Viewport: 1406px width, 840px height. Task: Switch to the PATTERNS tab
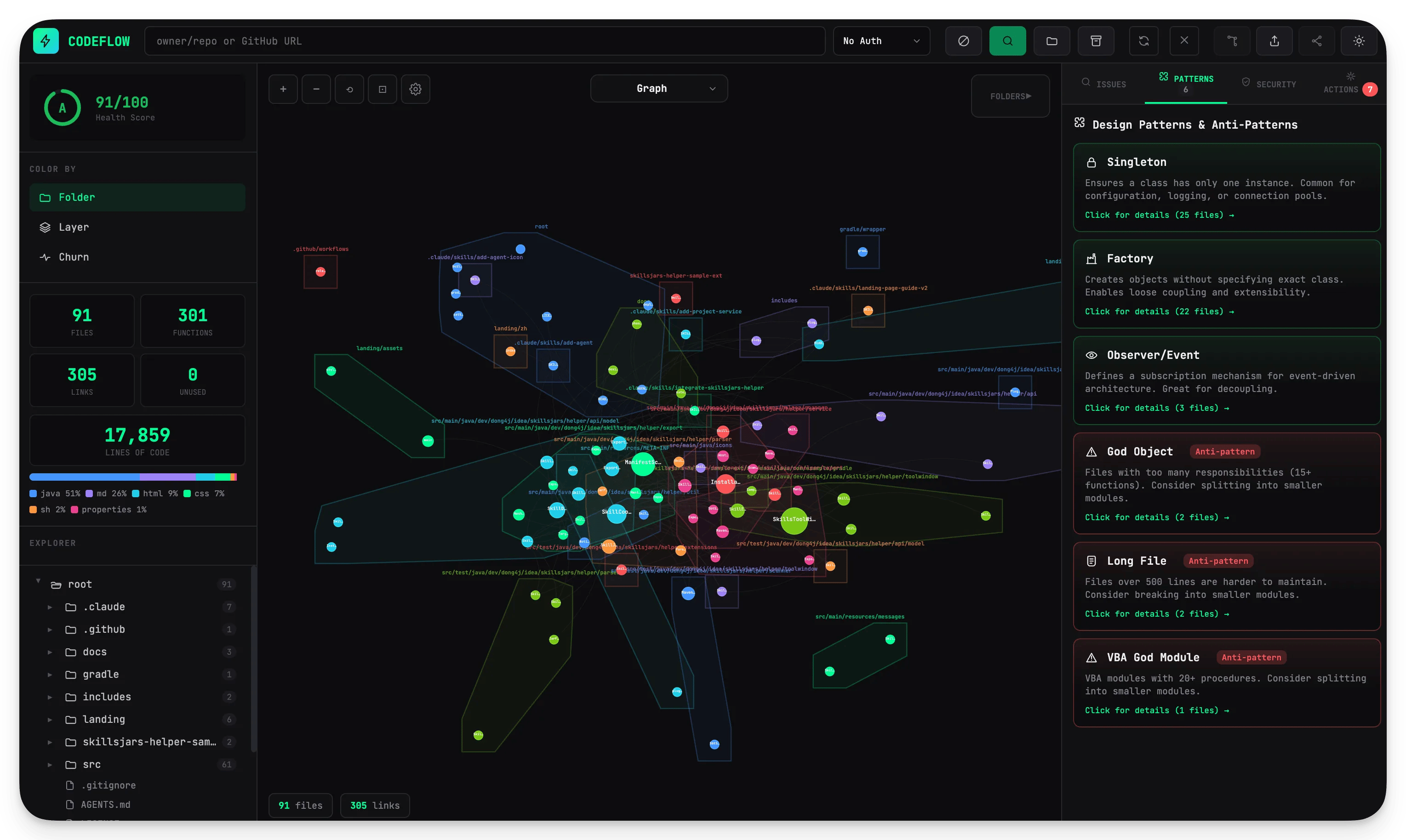[1186, 84]
